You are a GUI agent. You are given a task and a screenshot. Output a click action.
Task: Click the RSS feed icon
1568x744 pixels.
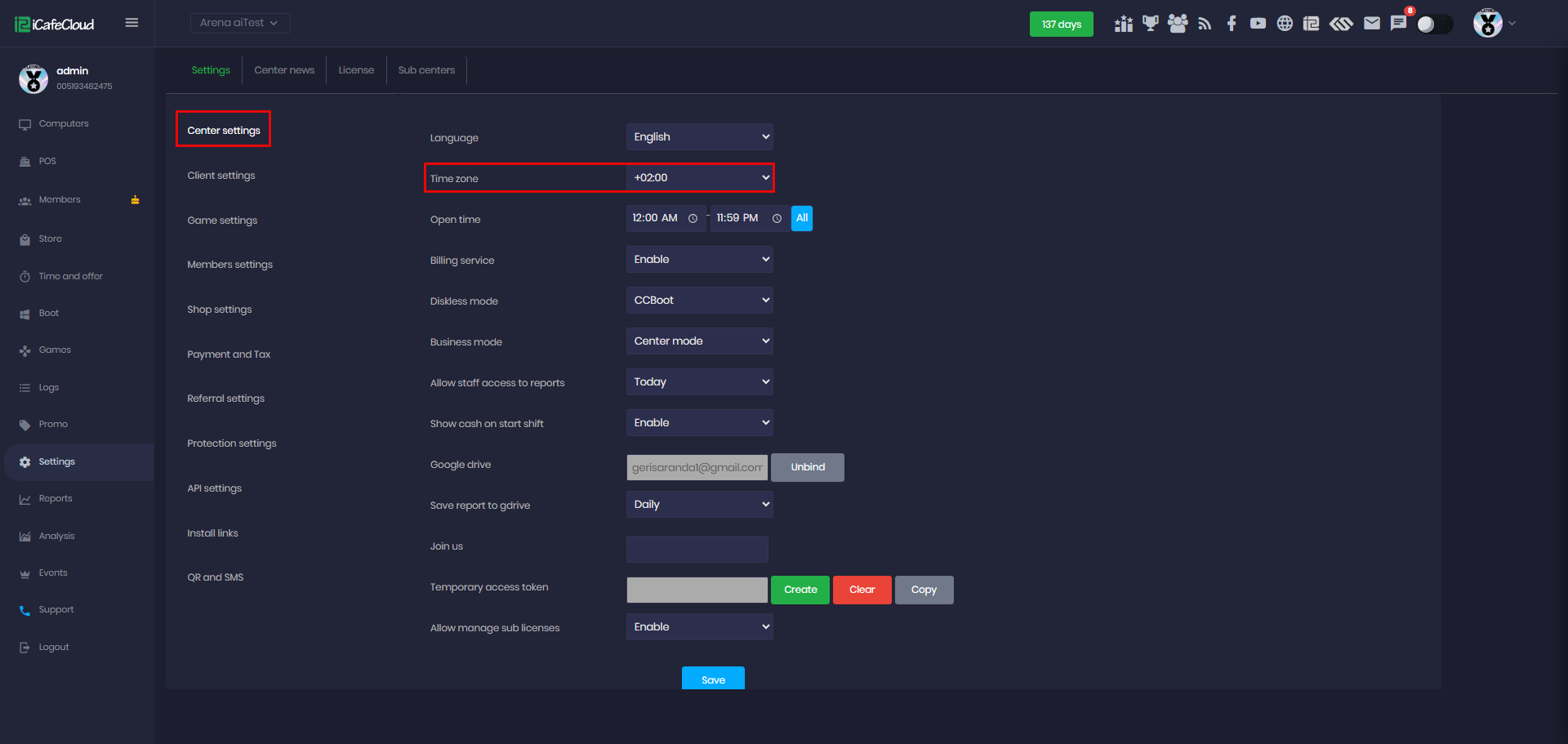pos(1205,24)
